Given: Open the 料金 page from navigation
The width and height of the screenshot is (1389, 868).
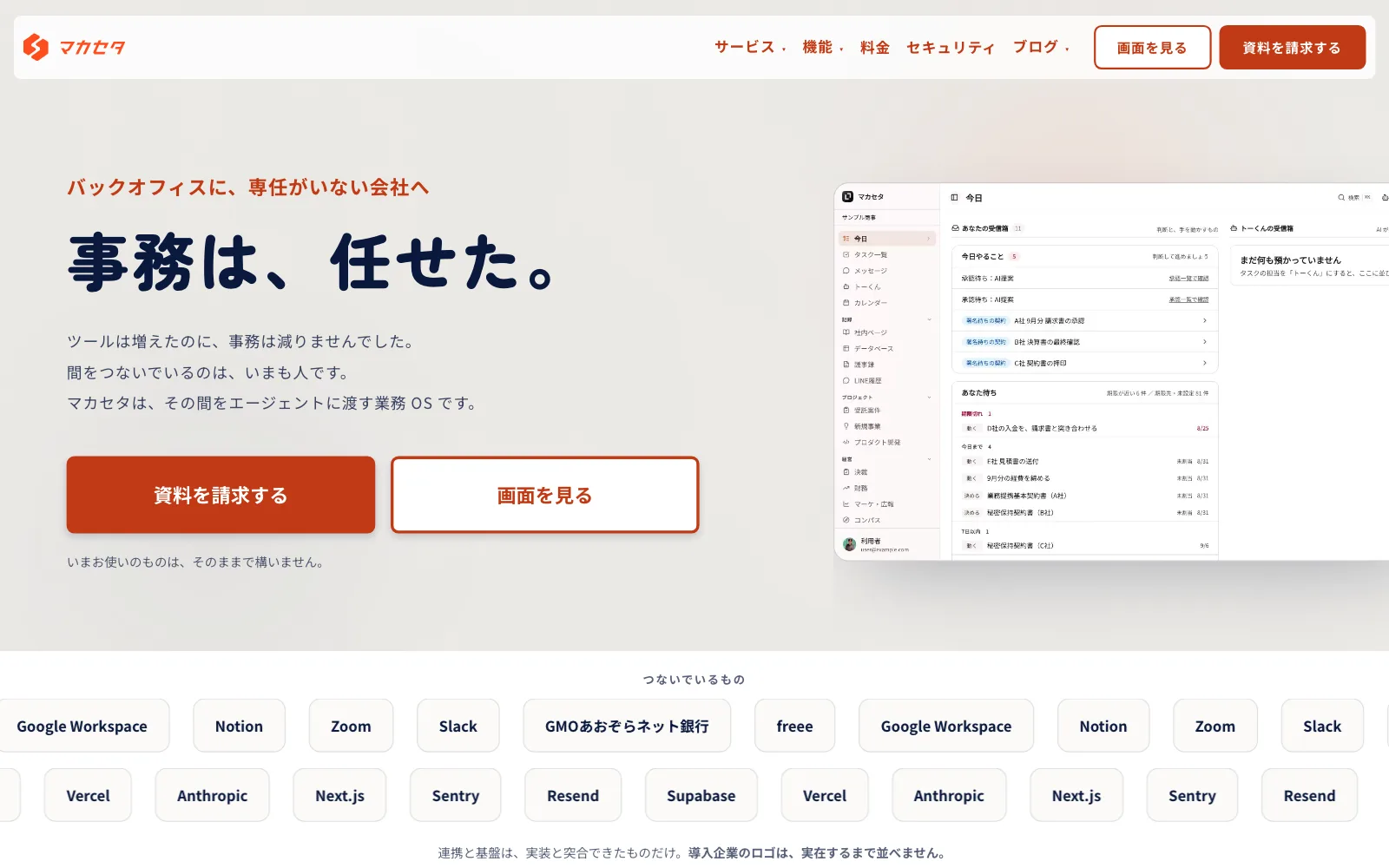Looking at the screenshot, I should [874, 48].
